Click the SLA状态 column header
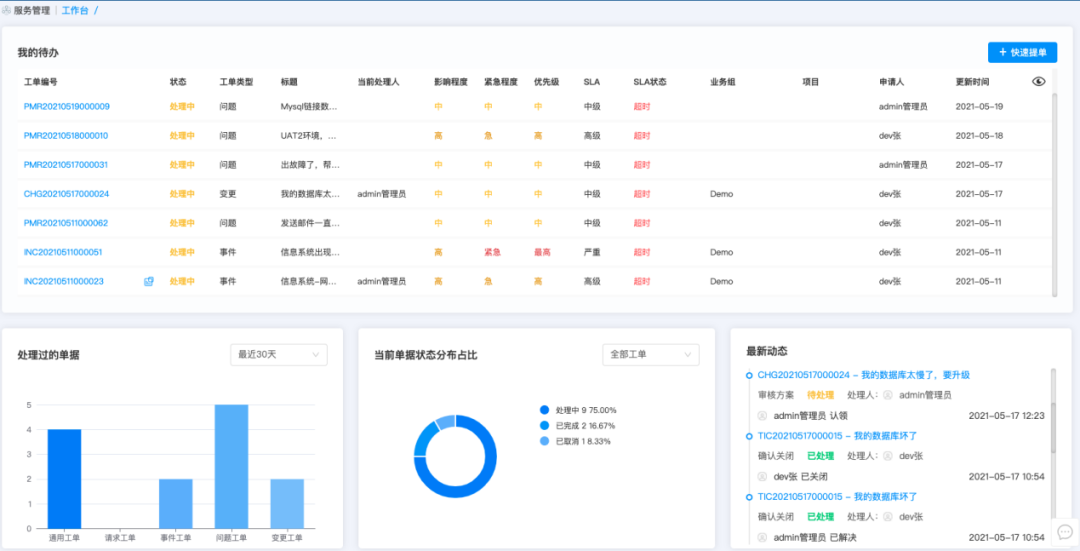This screenshot has height=551, width=1080. (x=650, y=82)
